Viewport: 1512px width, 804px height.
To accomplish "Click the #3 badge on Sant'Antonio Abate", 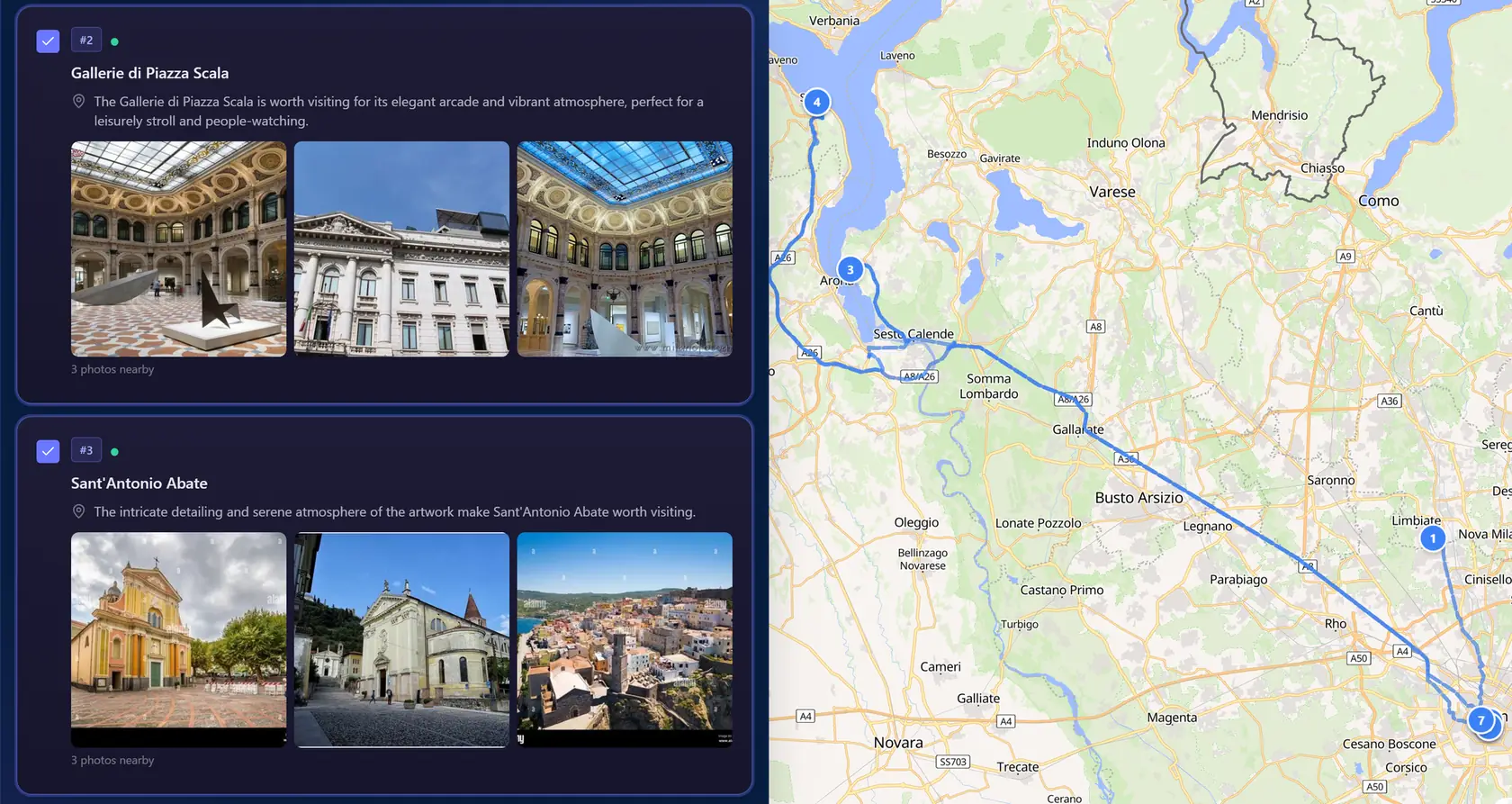I will pos(86,450).
